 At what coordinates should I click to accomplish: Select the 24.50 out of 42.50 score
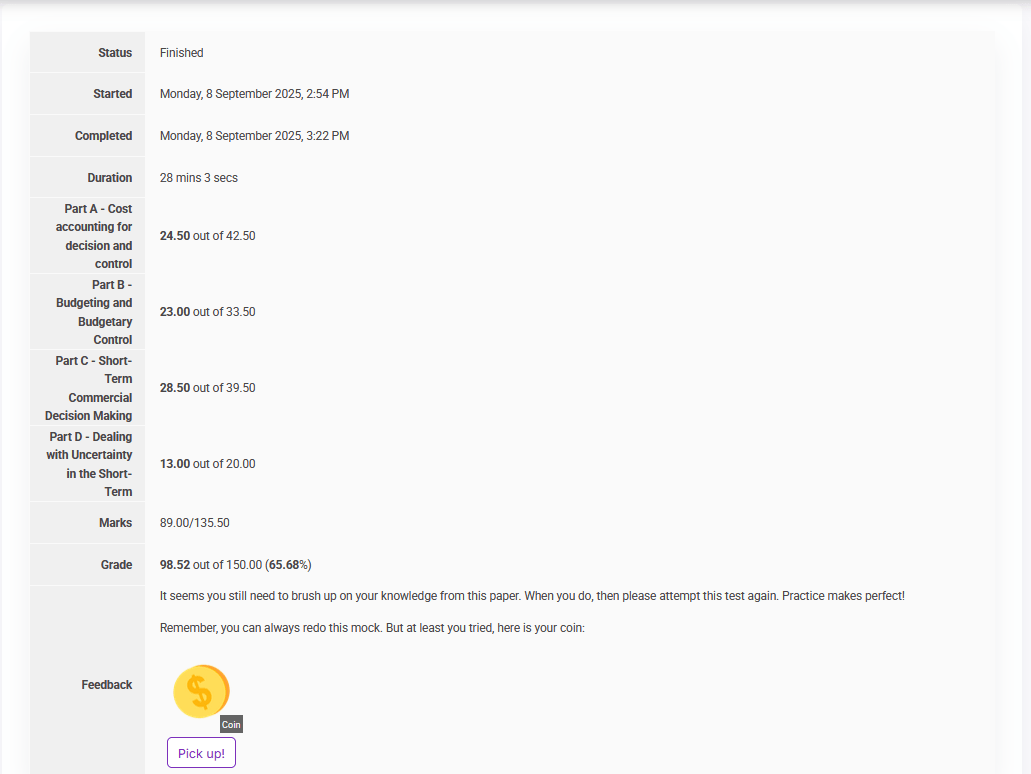coord(207,236)
